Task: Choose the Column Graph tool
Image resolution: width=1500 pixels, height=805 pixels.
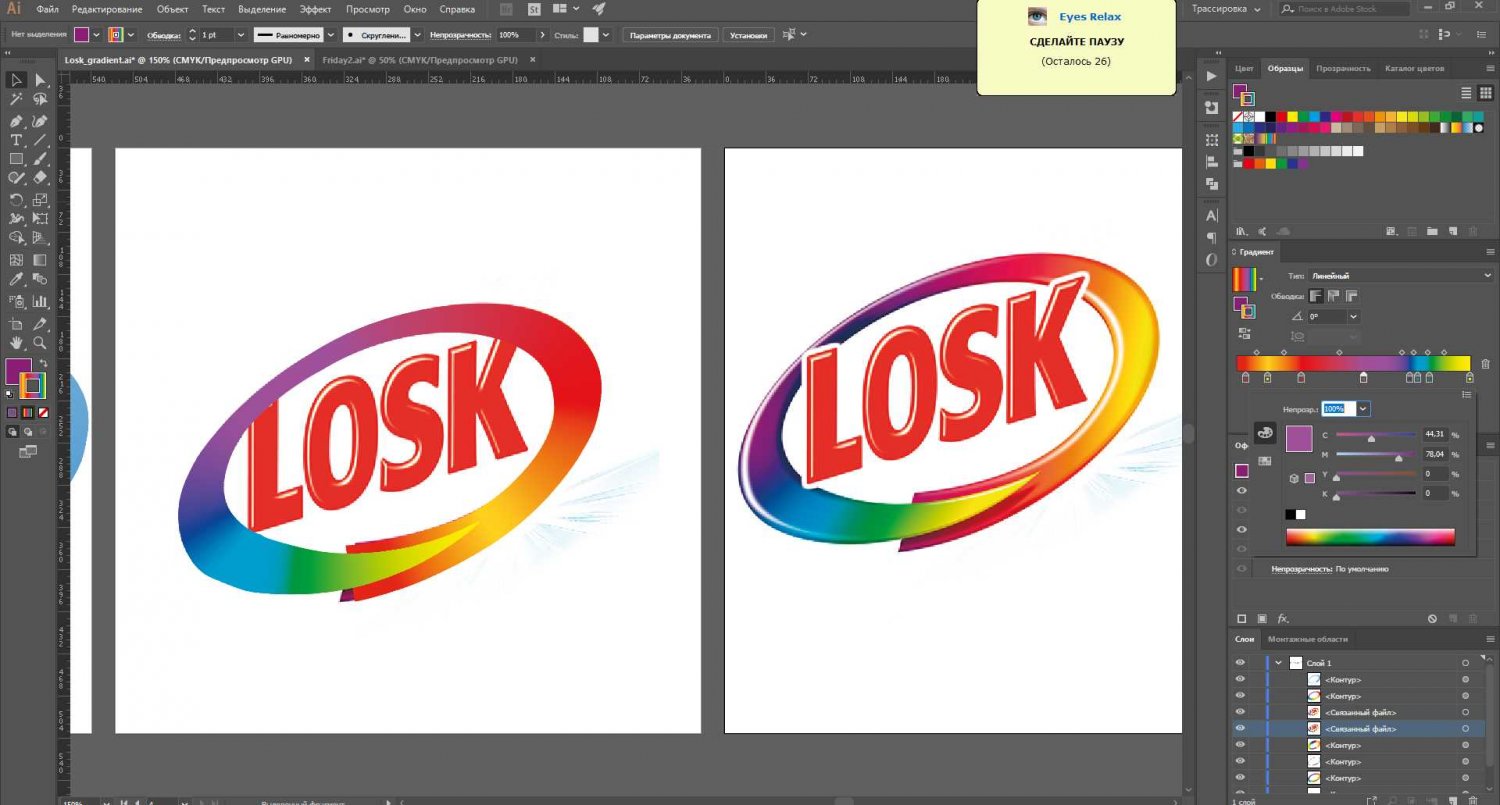Action: (x=40, y=300)
